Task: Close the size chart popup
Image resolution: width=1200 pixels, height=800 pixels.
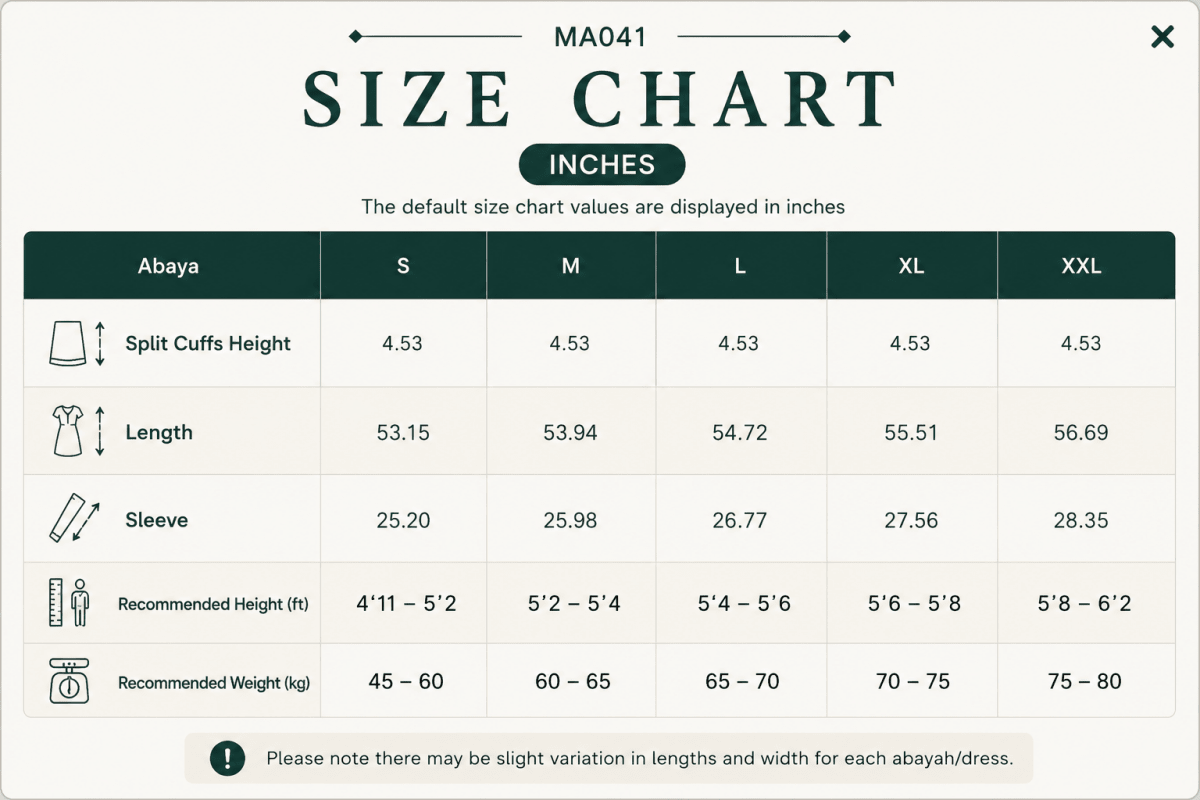Action: (x=1162, y=37)
